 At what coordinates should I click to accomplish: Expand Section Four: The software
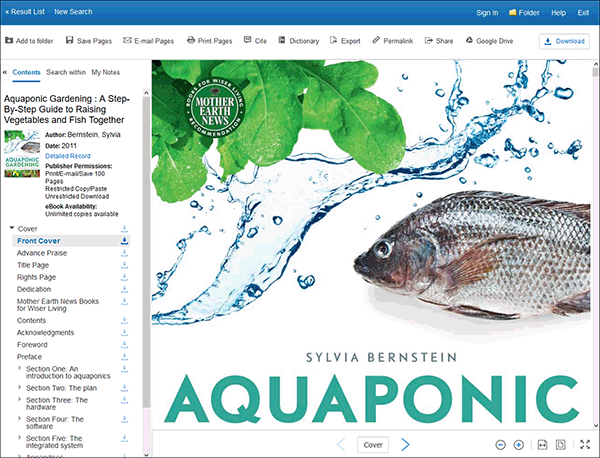20,418
